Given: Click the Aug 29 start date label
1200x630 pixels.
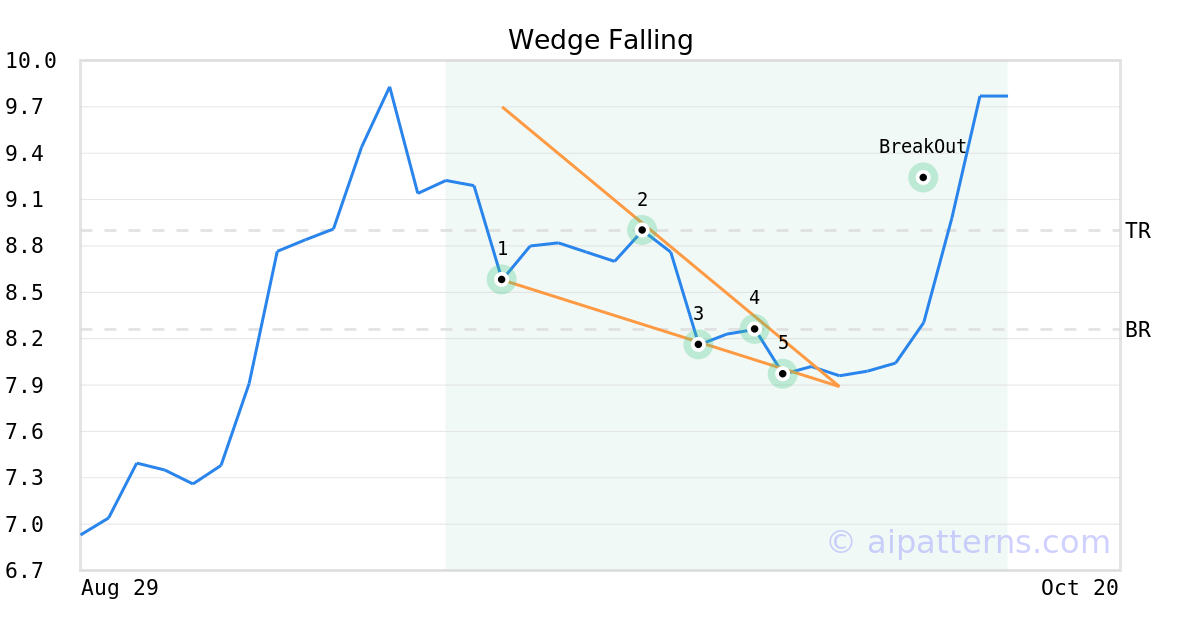Looking at the screenshot, I should (x=119, y=588).
